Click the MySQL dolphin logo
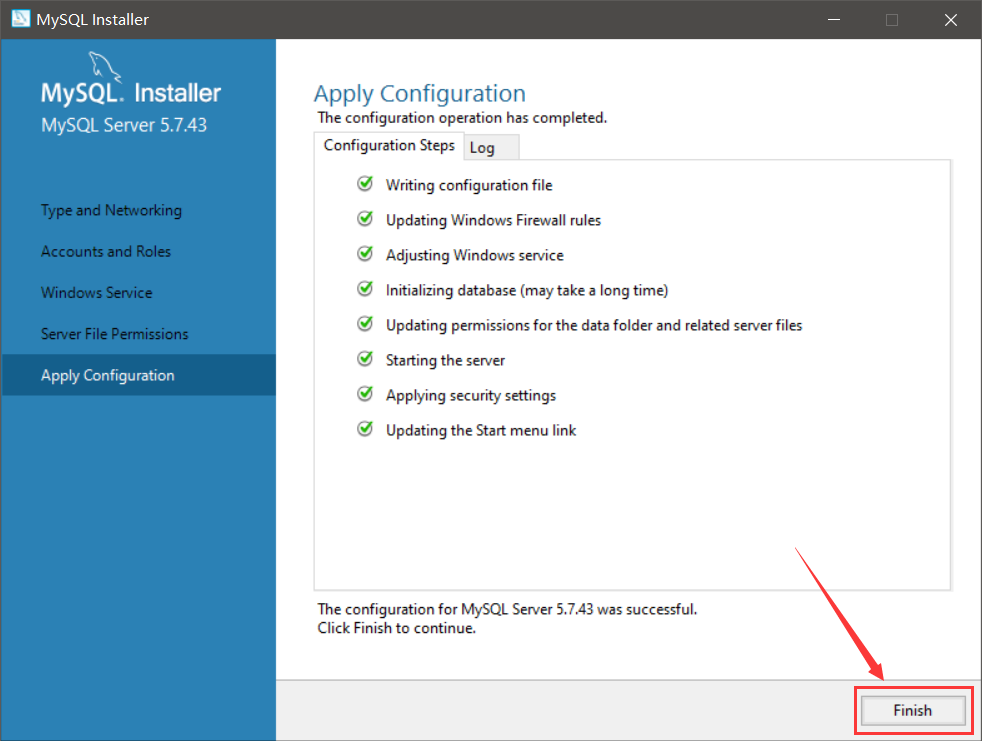982x741 pixels. 104,67
